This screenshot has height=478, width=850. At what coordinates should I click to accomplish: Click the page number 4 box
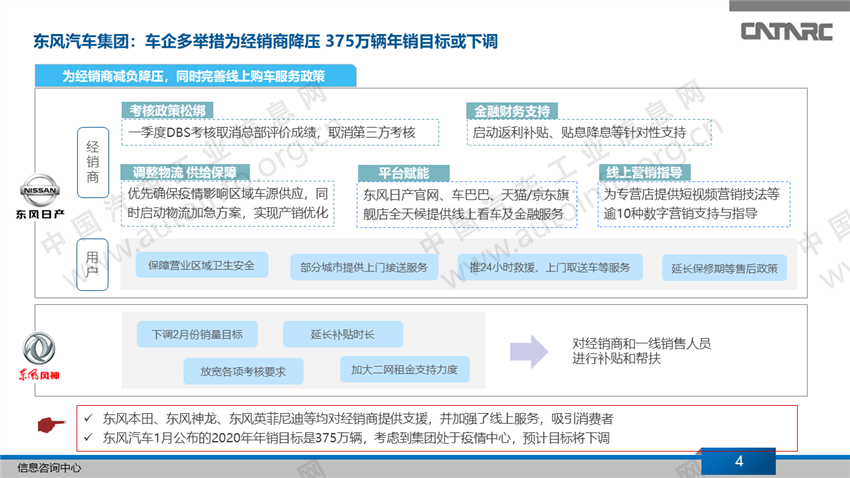coord(738,461)
